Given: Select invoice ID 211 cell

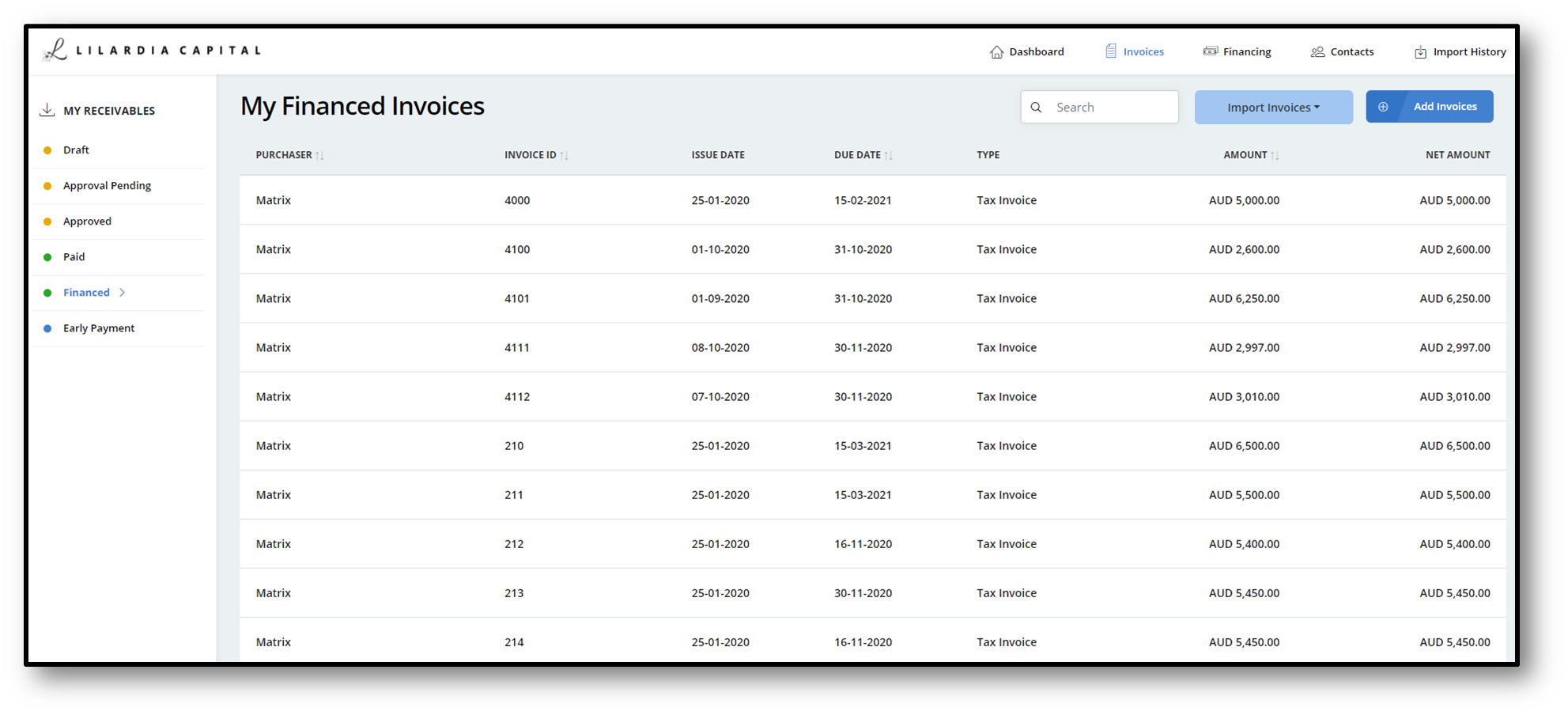Looking at the screenshot, I should pos(514,494).
